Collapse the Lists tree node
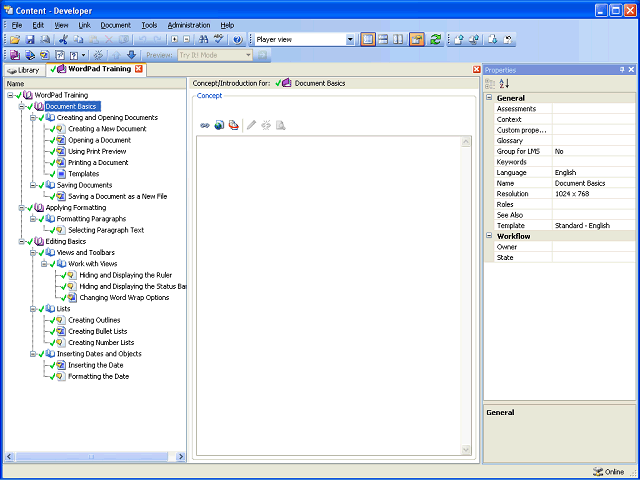 point(33,309)
